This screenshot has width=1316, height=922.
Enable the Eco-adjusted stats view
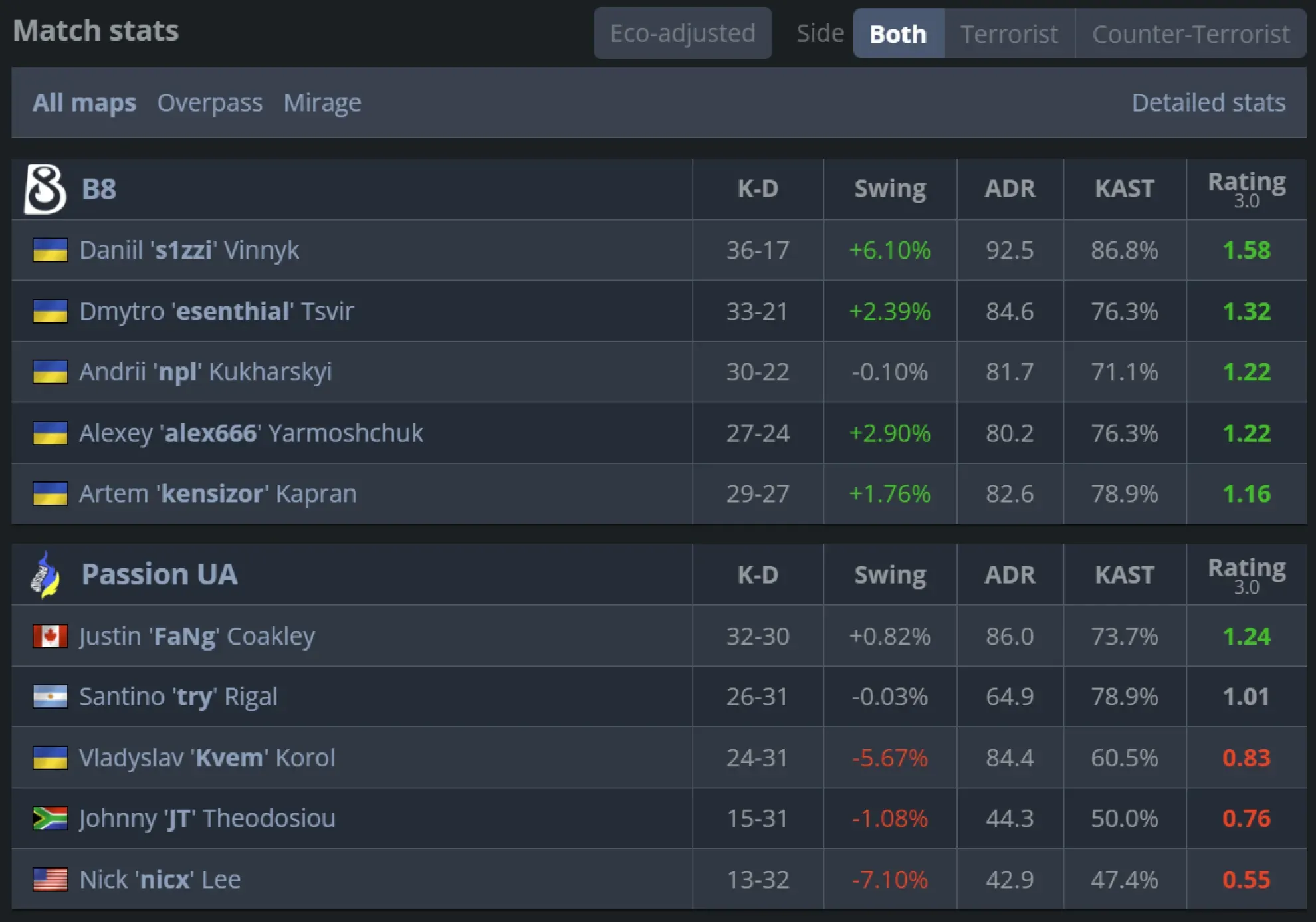[682, 33]
